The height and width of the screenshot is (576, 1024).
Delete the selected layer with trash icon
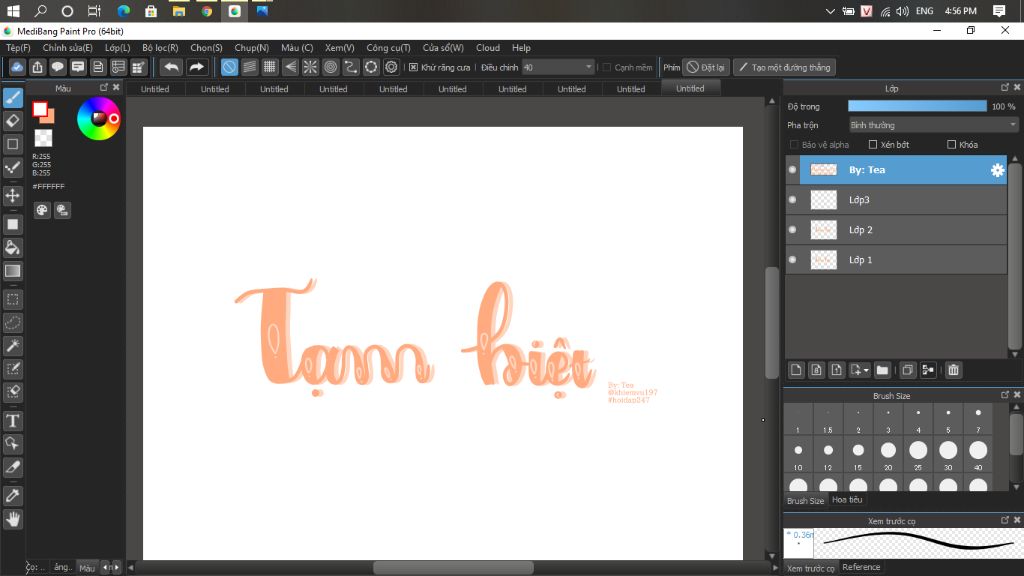click(x=953, y=370)
